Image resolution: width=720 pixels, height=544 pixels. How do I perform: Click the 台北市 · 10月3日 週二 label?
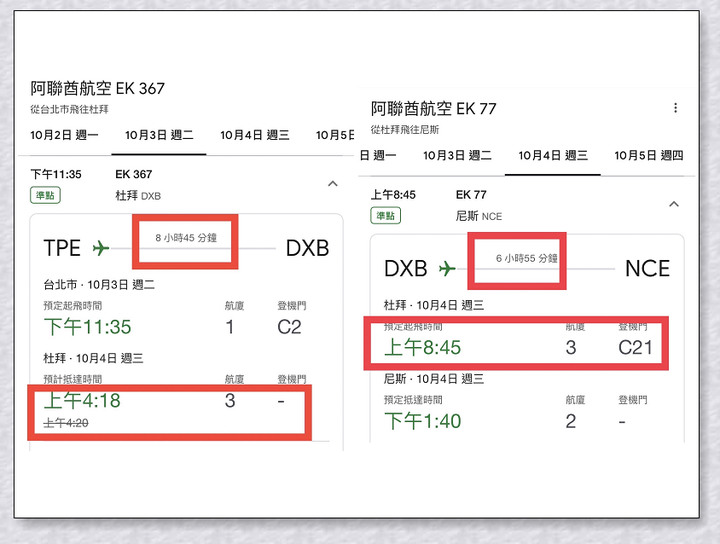99,285
